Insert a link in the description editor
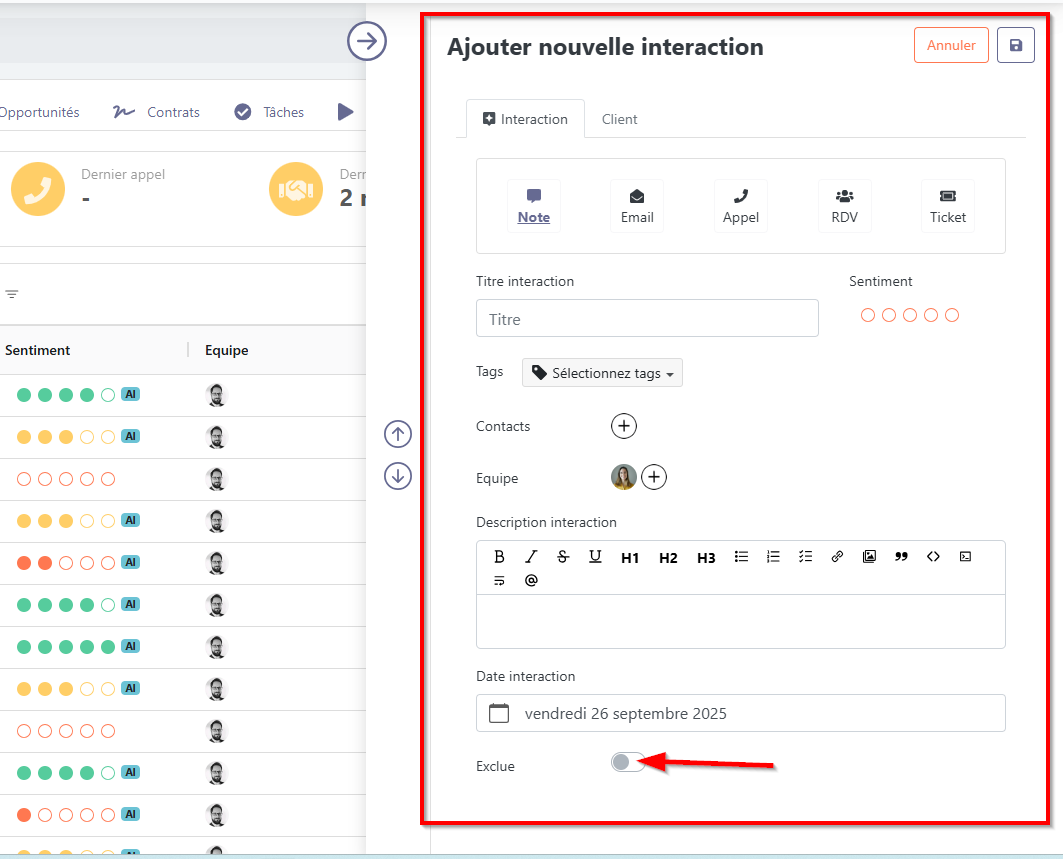This screenshot has height=859, width=1063. [837, 557]
